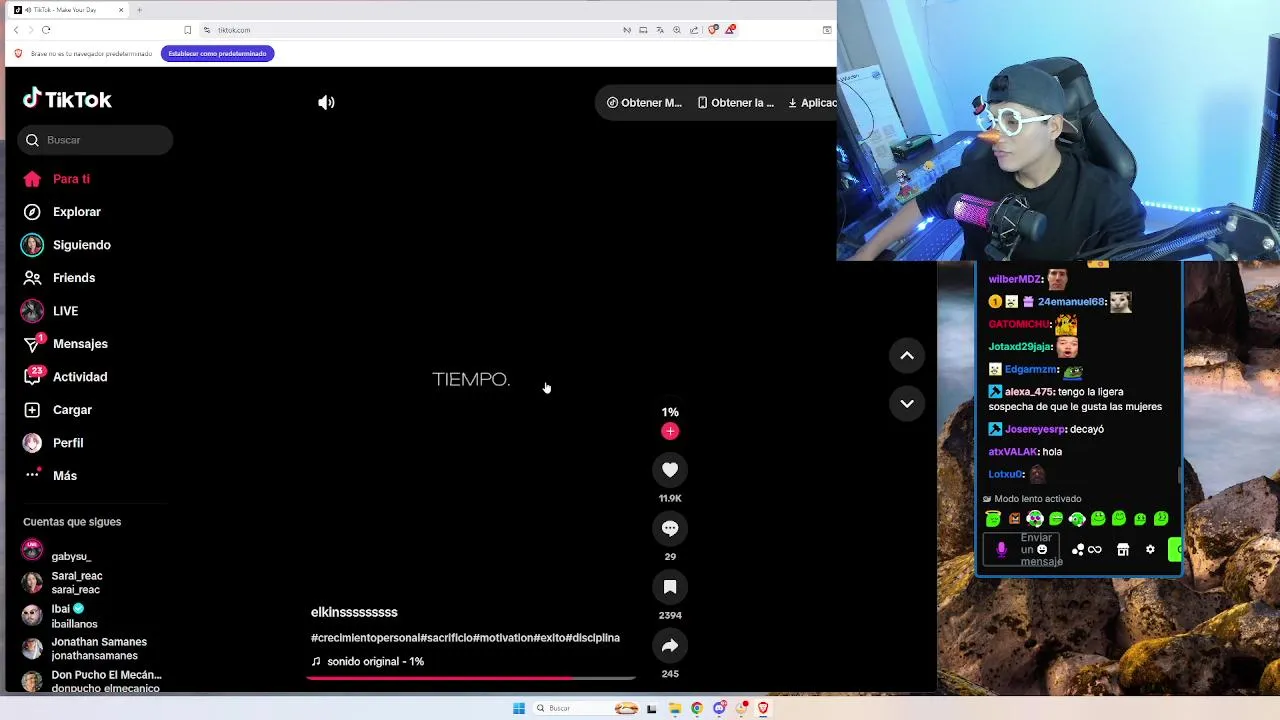1280x720 pixels.
Task: Click the zoom magnifier in address bar
Action: click(x=677, y=30)
